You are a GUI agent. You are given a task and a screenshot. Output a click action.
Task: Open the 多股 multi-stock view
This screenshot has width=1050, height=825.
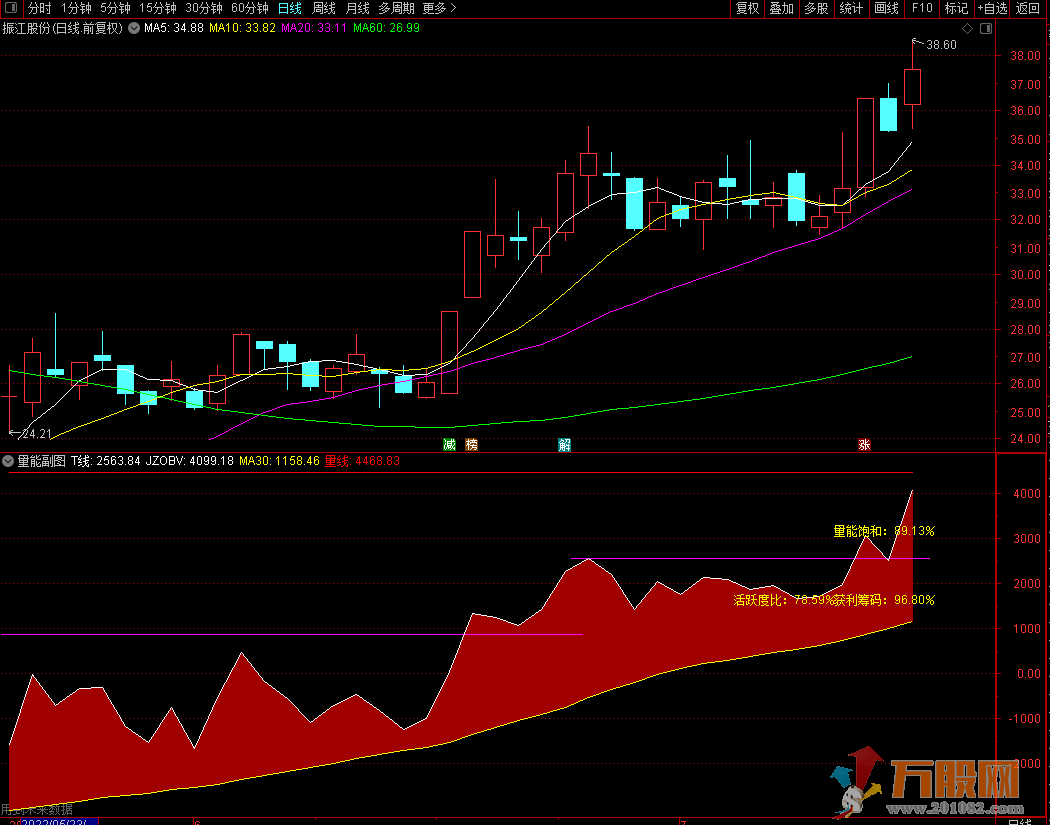coord(816,8)
